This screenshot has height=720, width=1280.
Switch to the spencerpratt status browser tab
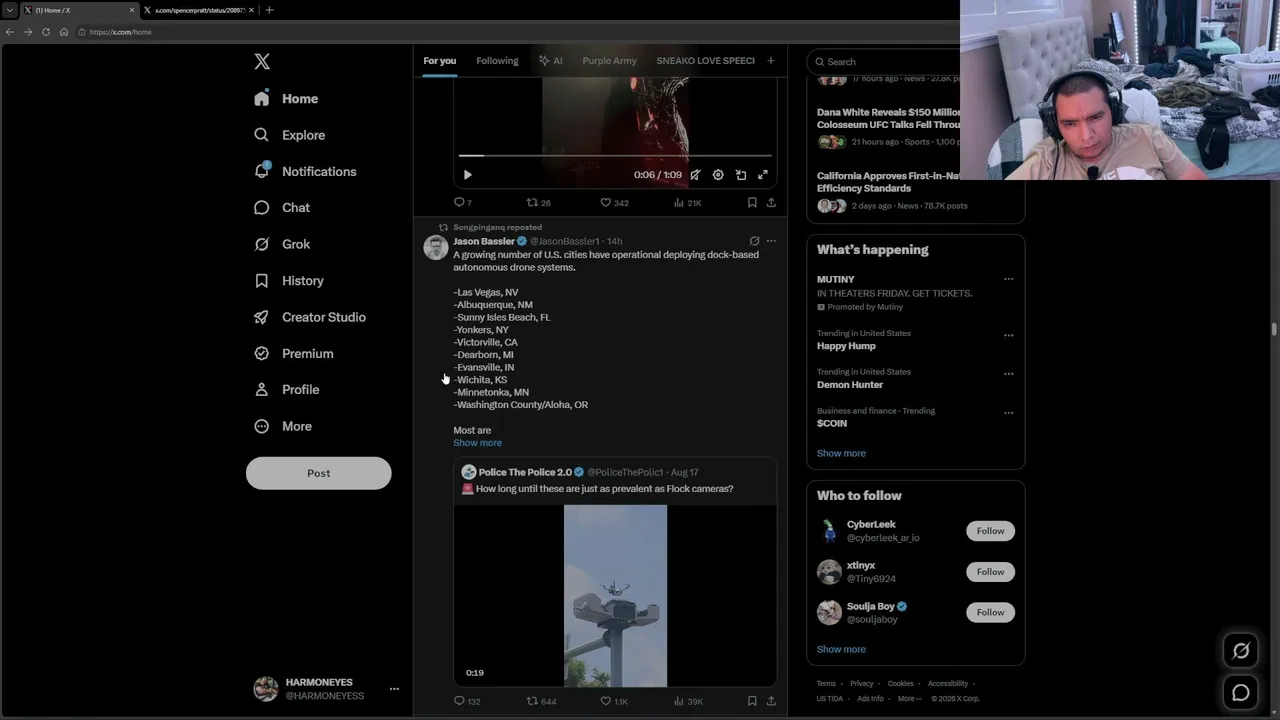coord(200,10)
